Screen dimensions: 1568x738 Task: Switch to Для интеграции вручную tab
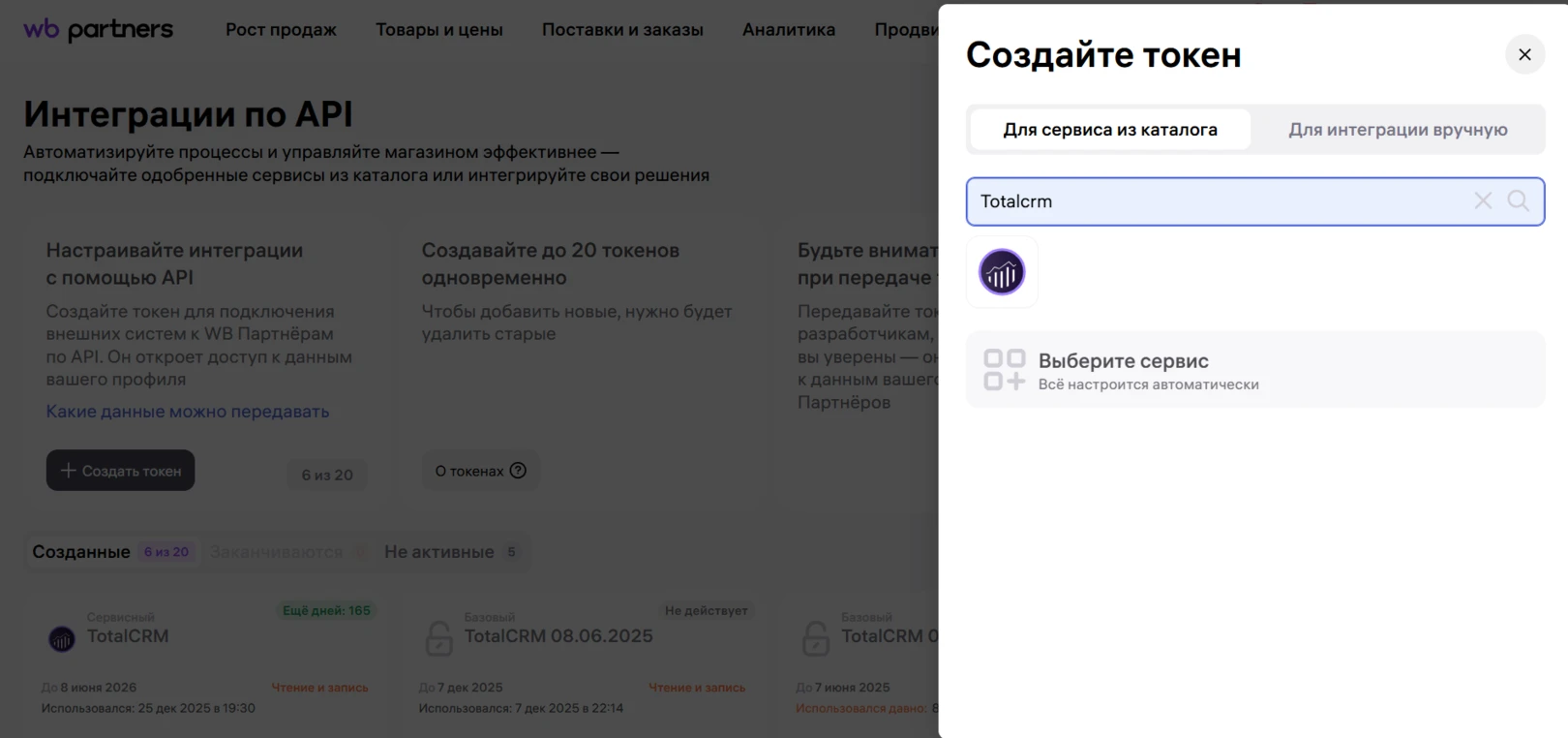tap(1397, 130)
